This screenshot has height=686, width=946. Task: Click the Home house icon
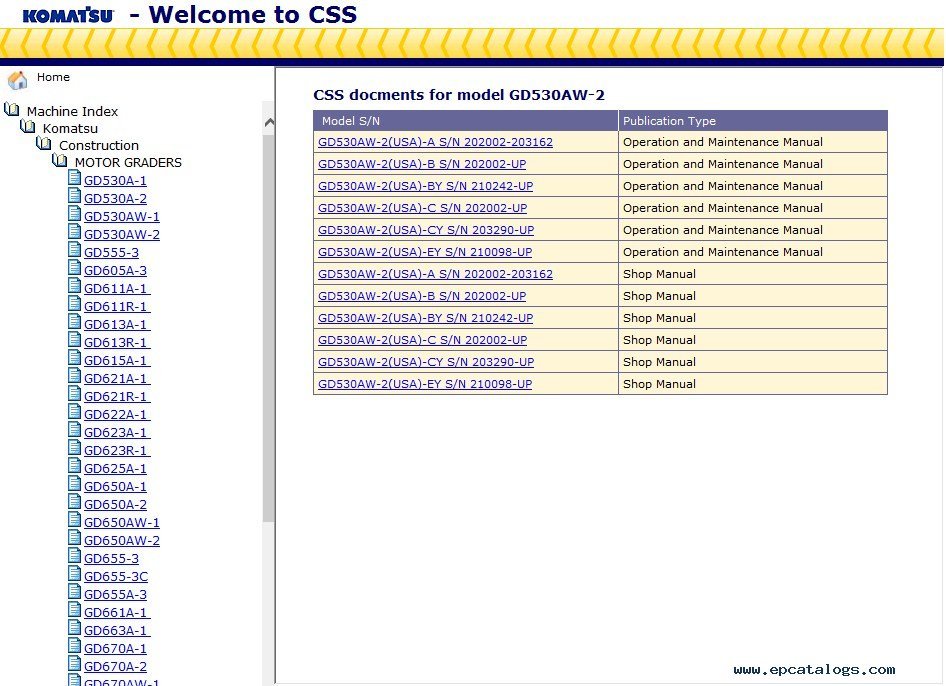(x=17, y=80)
